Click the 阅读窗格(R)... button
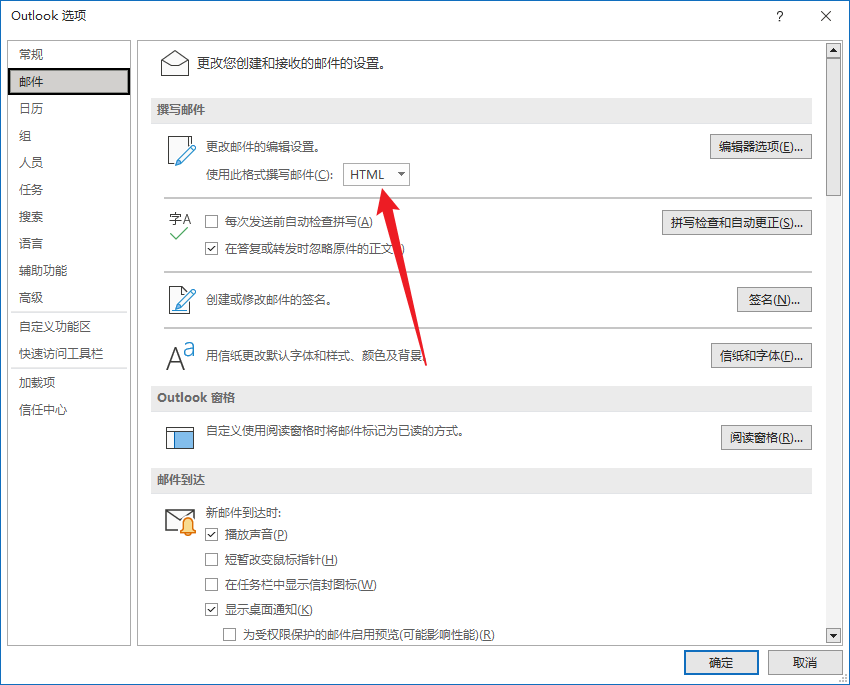The height and width of the screenshot is (685, 850). click(766, 437)
